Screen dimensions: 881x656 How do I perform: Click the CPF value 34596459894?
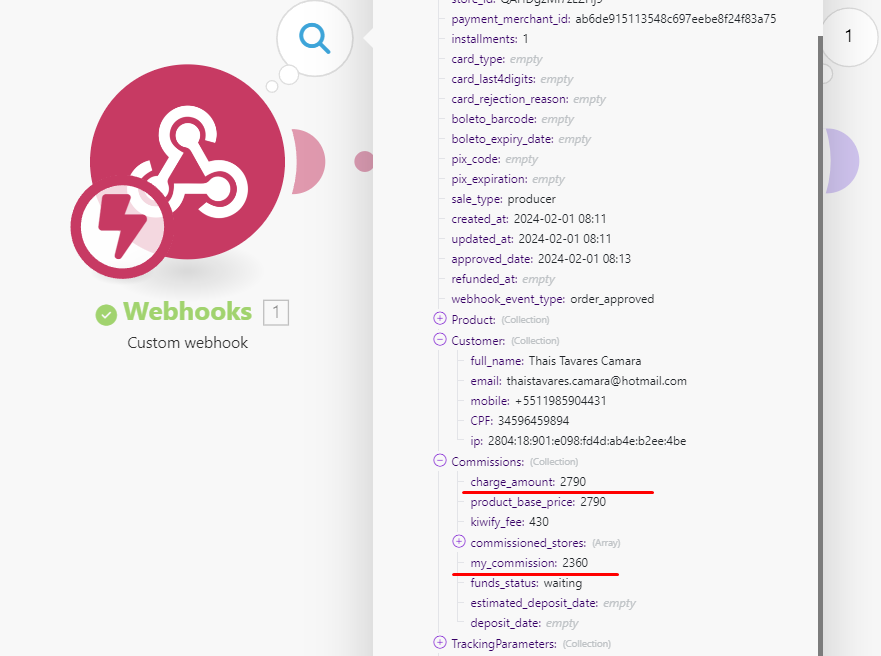(x=534, y=421)
